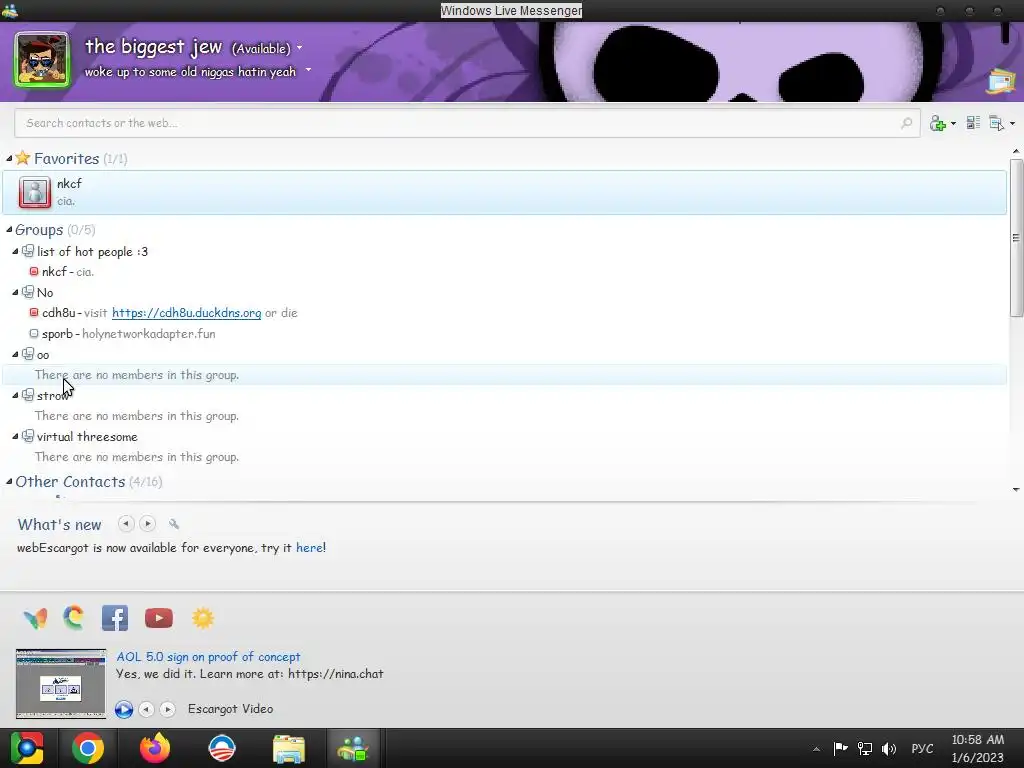This screenshot has width=1024, height=768.
Task: Select nkcf in hot people group
Action: click(68, 272)
